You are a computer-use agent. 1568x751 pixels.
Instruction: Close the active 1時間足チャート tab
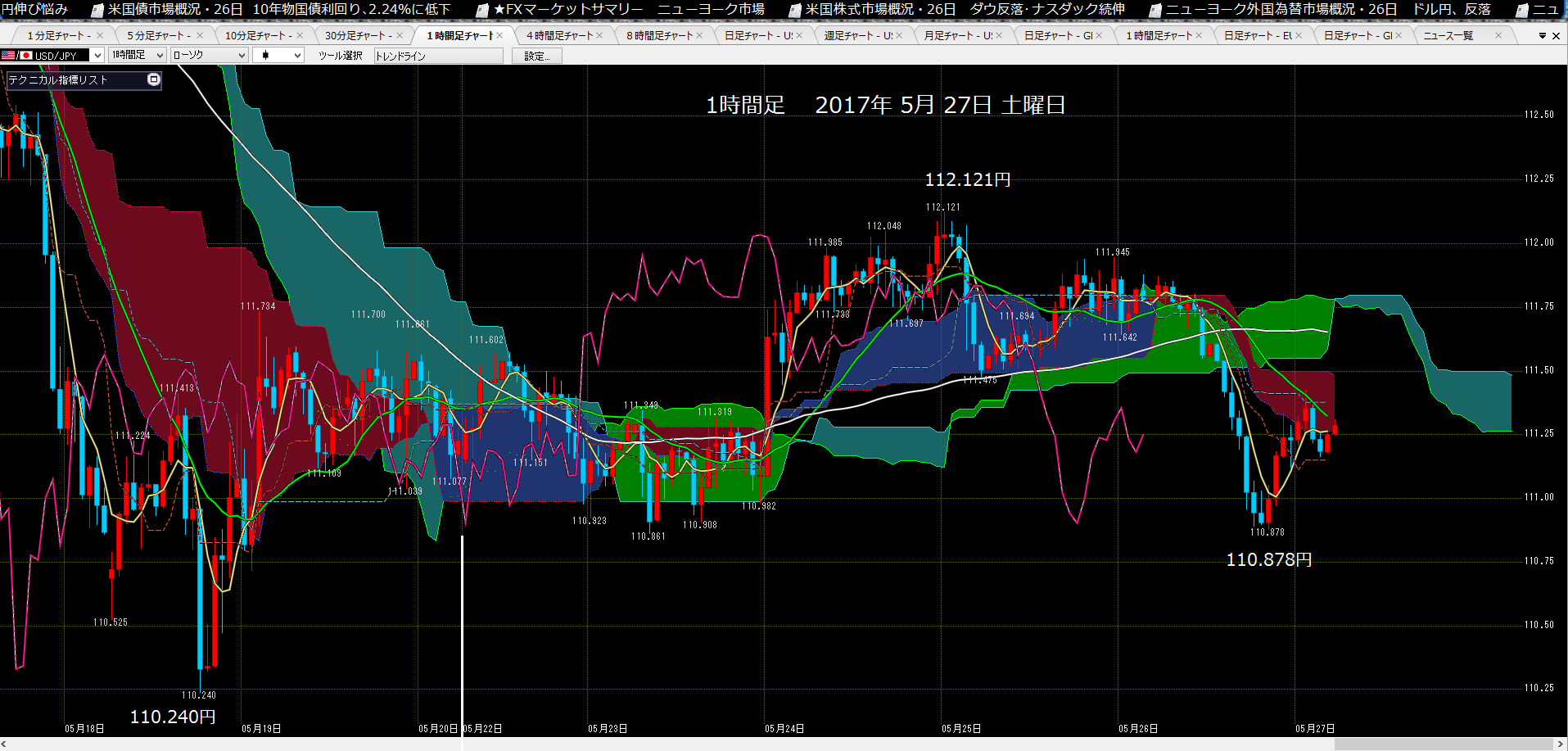tap(499, 35)
